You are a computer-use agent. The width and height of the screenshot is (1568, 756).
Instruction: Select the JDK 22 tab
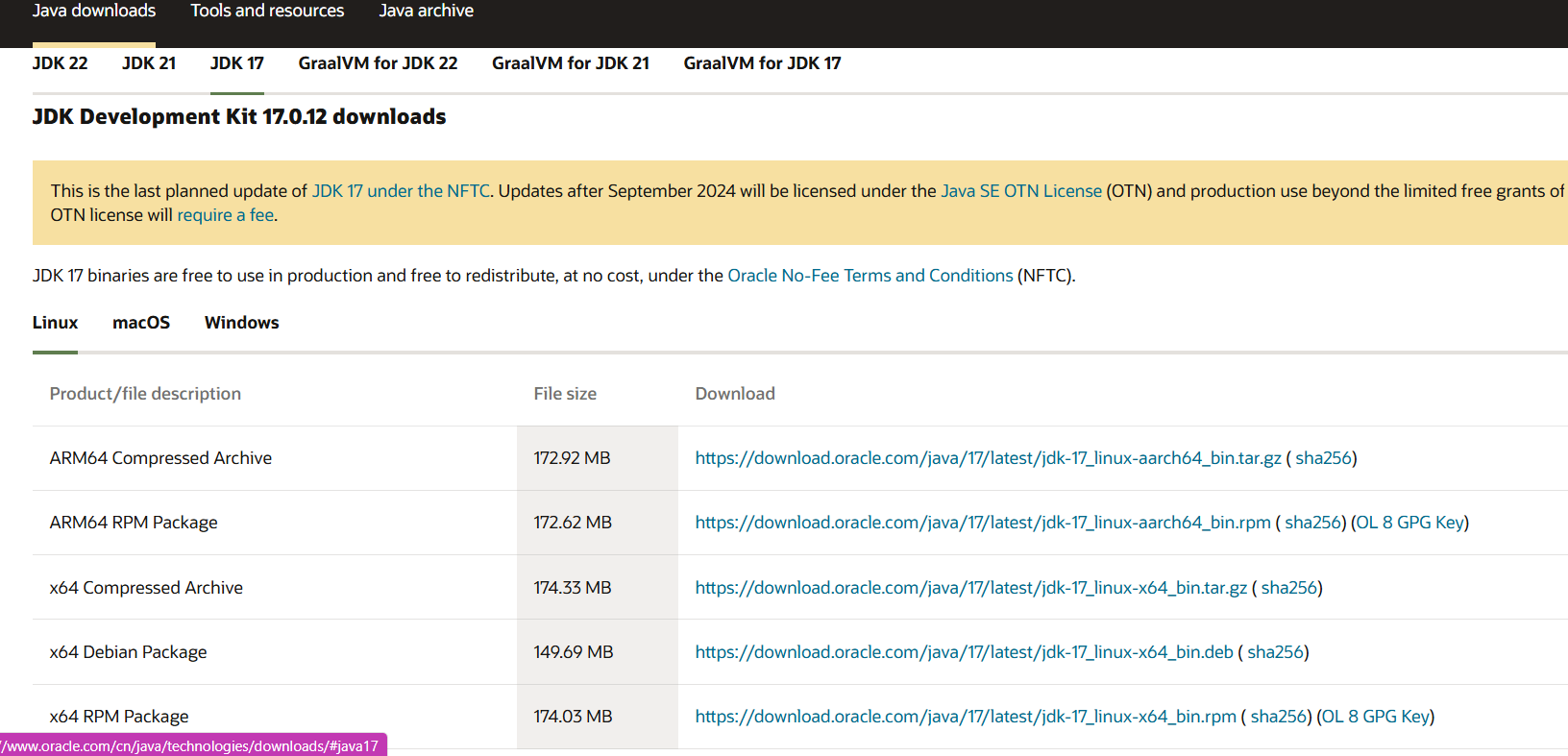tap(61, 63)
